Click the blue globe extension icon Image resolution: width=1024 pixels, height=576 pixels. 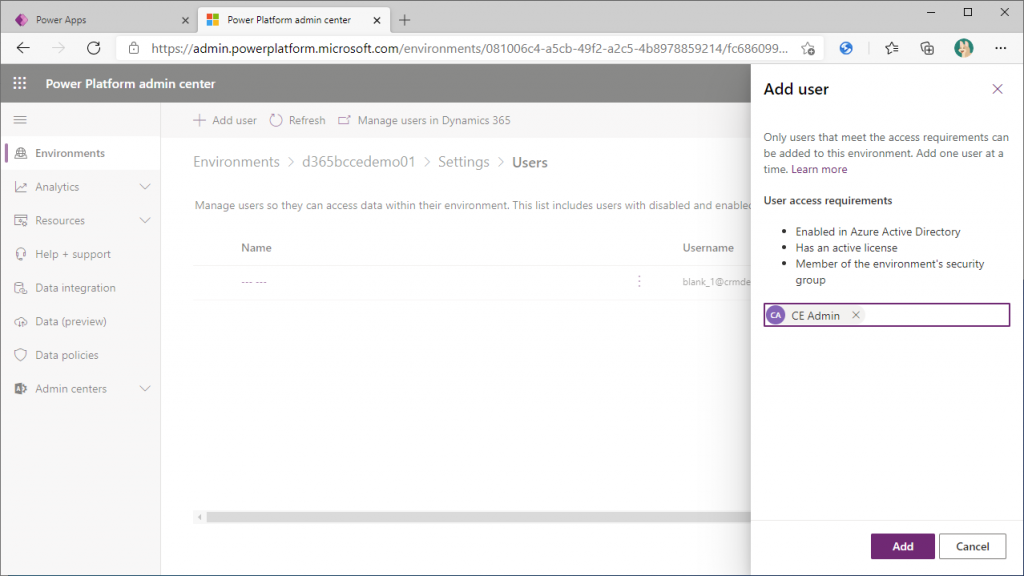(x=846, y=48)
